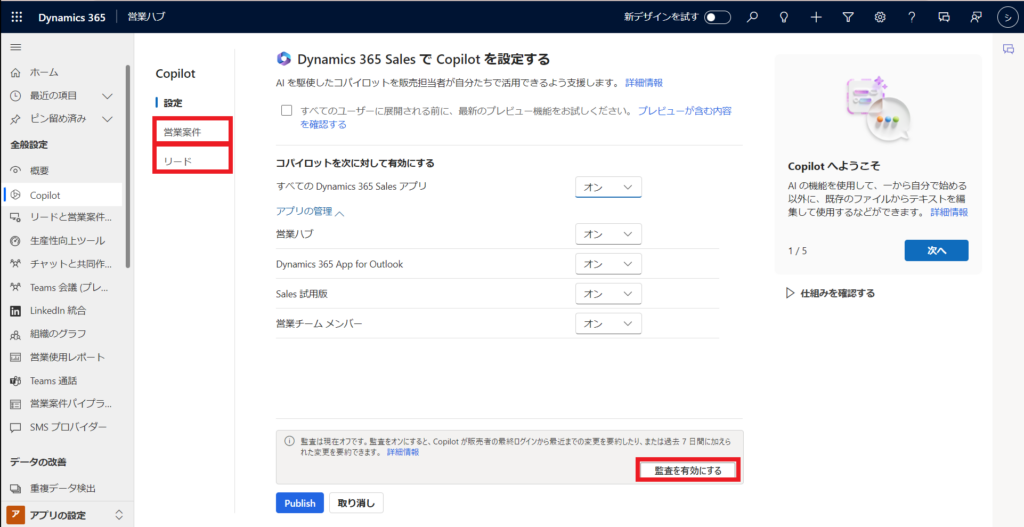Select the リード tab under Copilot
The image size is (1024, 527).
178,161
